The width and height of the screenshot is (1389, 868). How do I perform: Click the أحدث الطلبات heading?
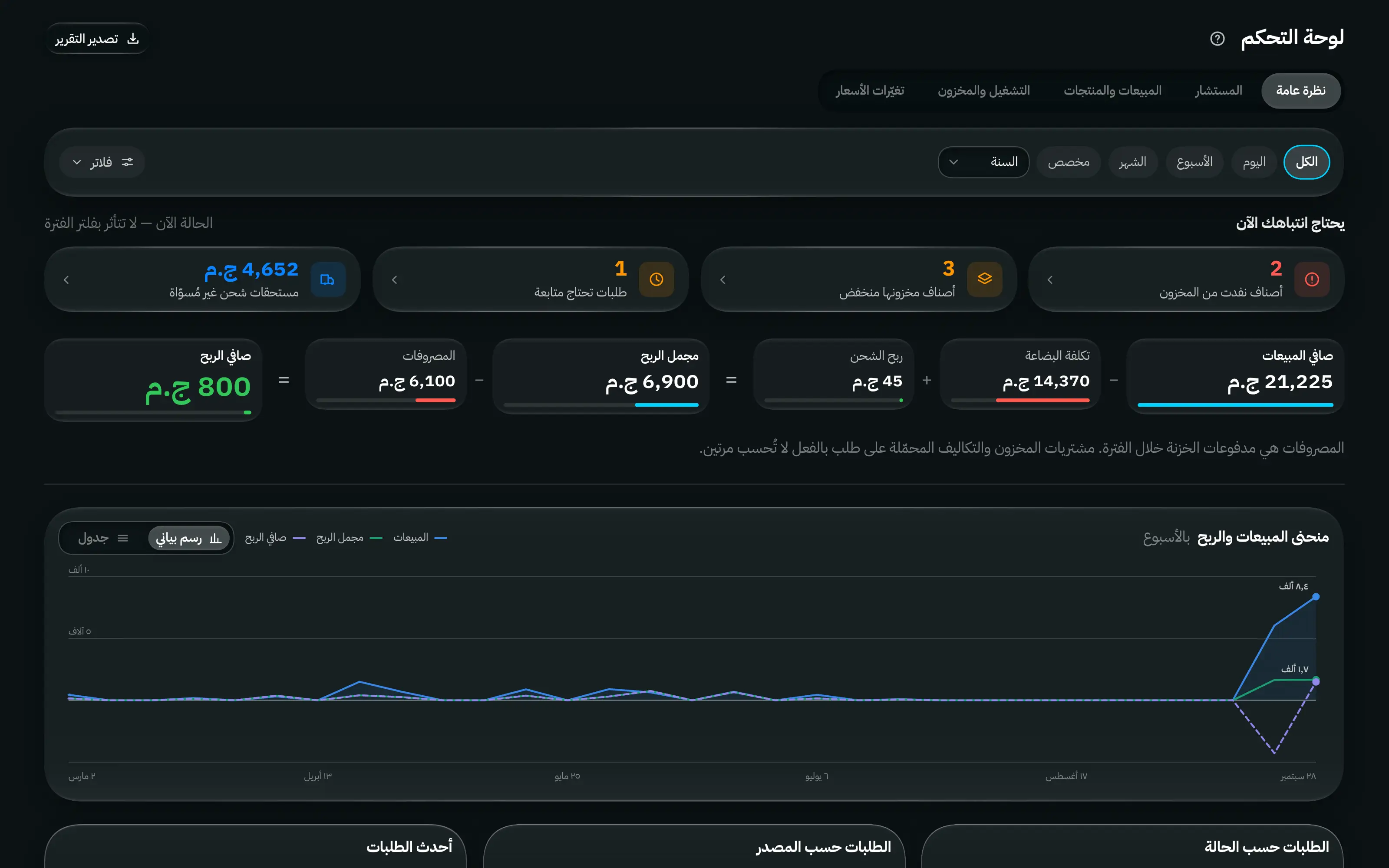(x=409, y=847)
